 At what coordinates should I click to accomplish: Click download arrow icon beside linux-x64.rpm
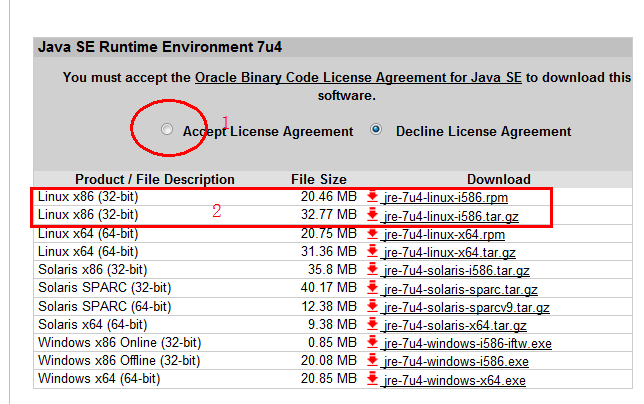coord(373,233)
